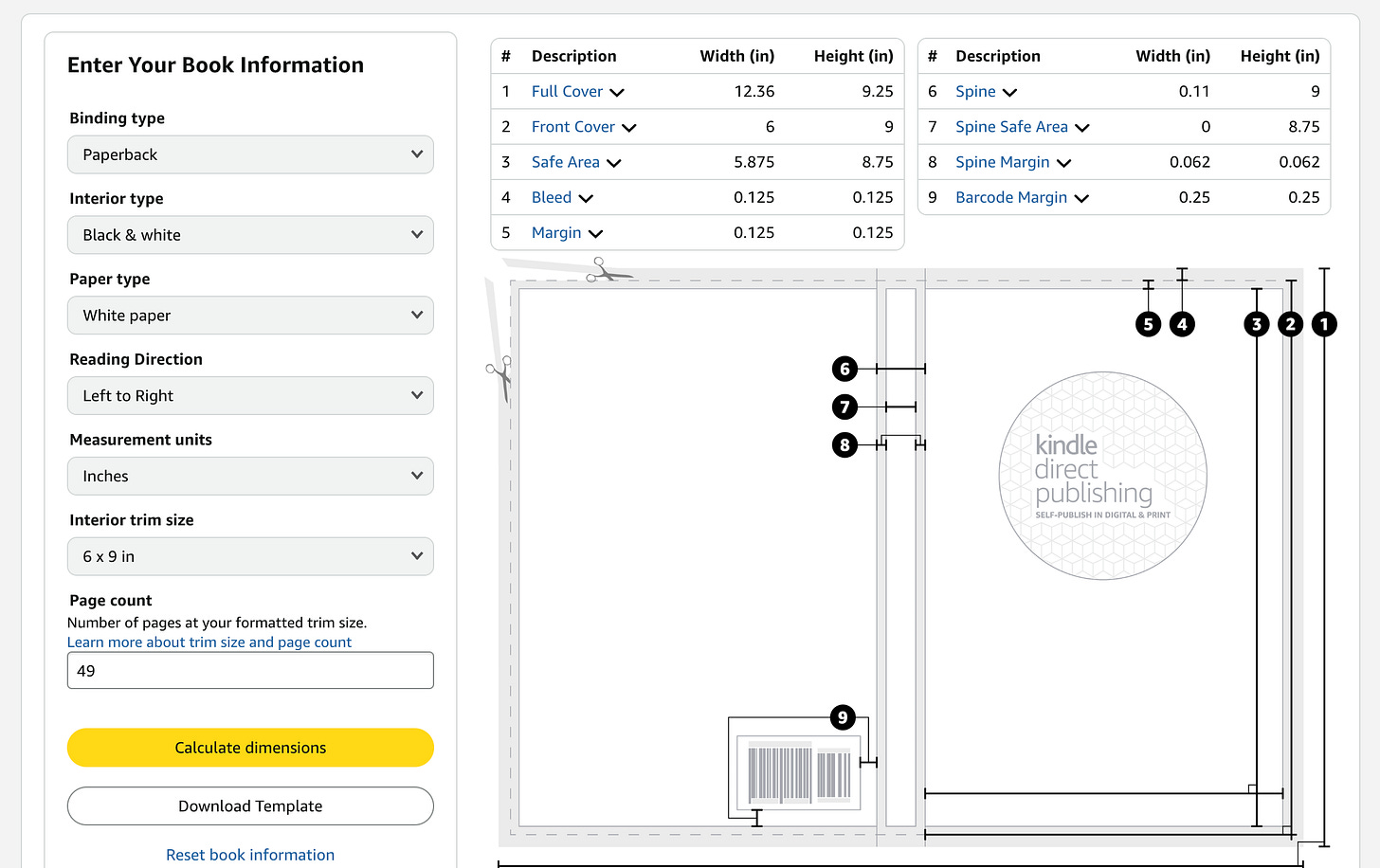The image size is (1380, 868).
Task: Click the Interior trim size label
Action: coord(132,520)
